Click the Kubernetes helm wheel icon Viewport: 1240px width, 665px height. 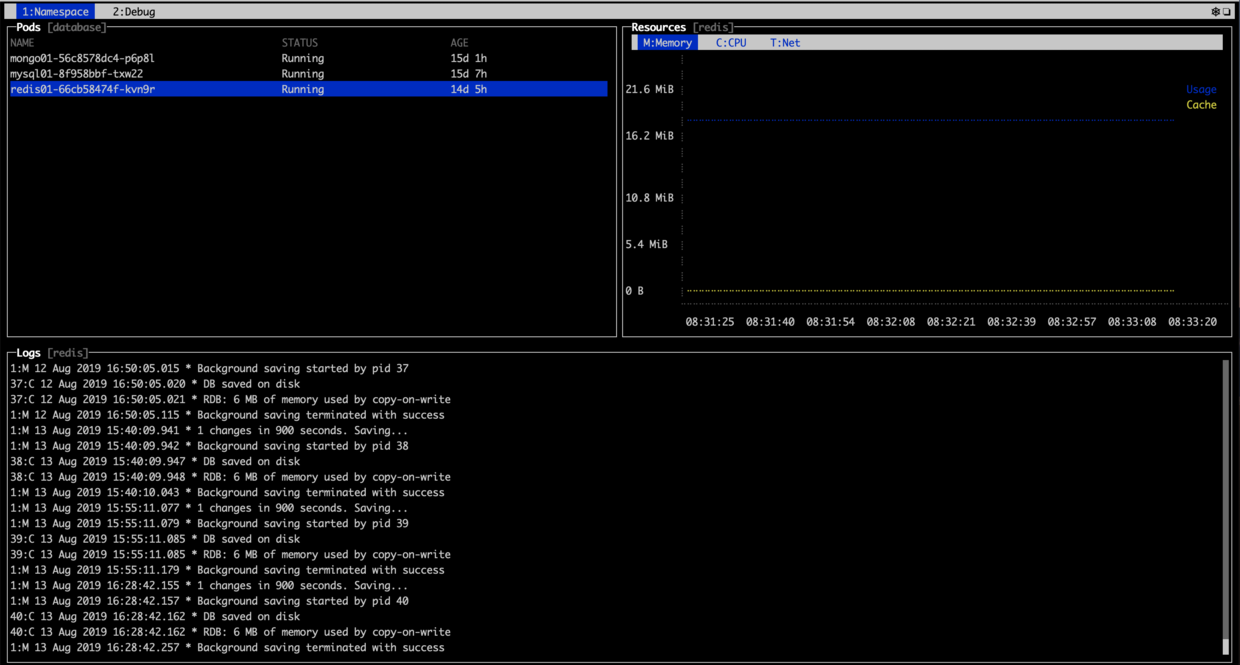pos(1215,12)
